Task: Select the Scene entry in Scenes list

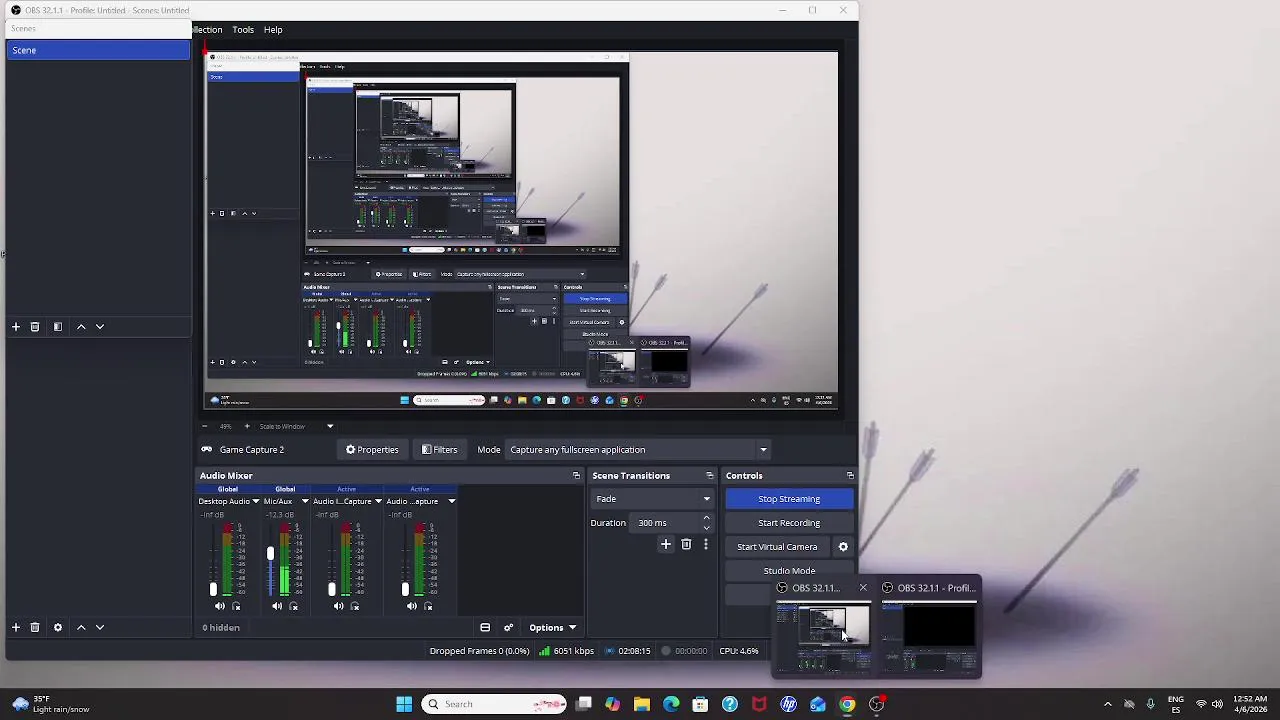Action: [98, 50]
